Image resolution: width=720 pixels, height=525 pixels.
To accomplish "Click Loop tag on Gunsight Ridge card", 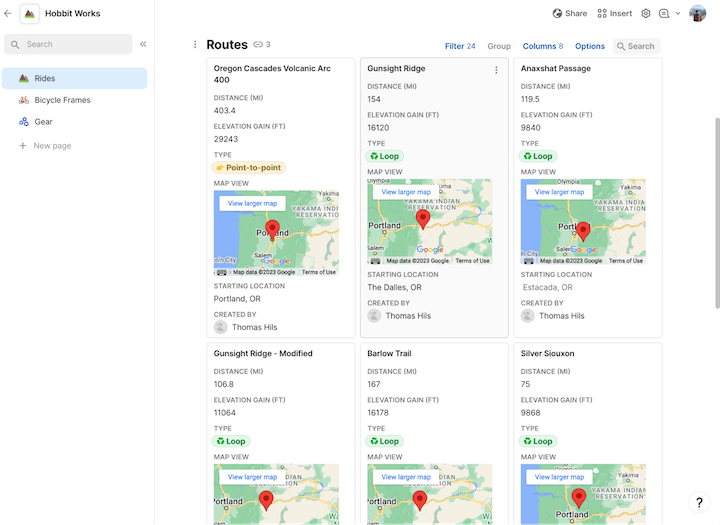I will click(385, 156).
